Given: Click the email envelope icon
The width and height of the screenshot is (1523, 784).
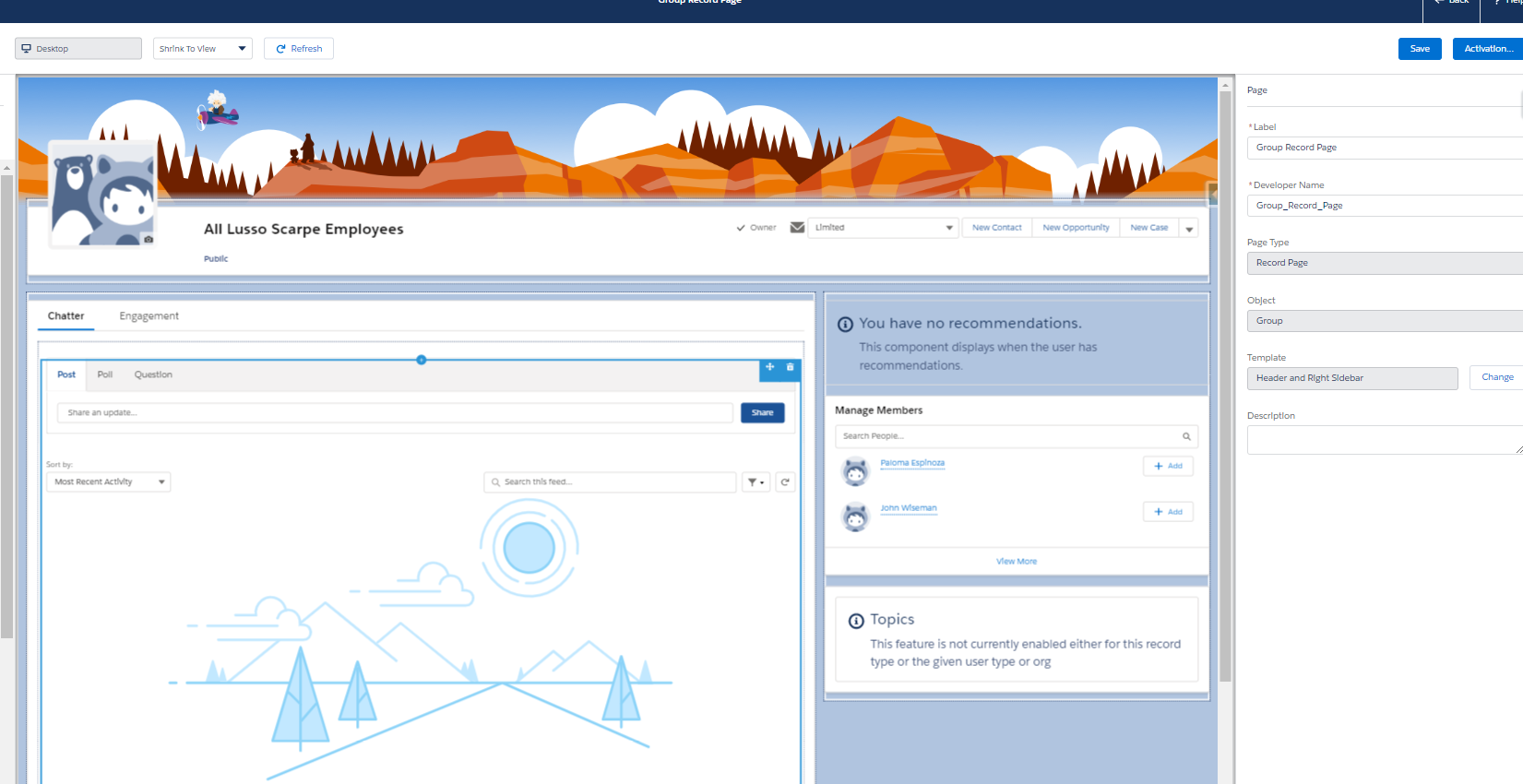Looking at the screenshot, I should pos(797,228).
